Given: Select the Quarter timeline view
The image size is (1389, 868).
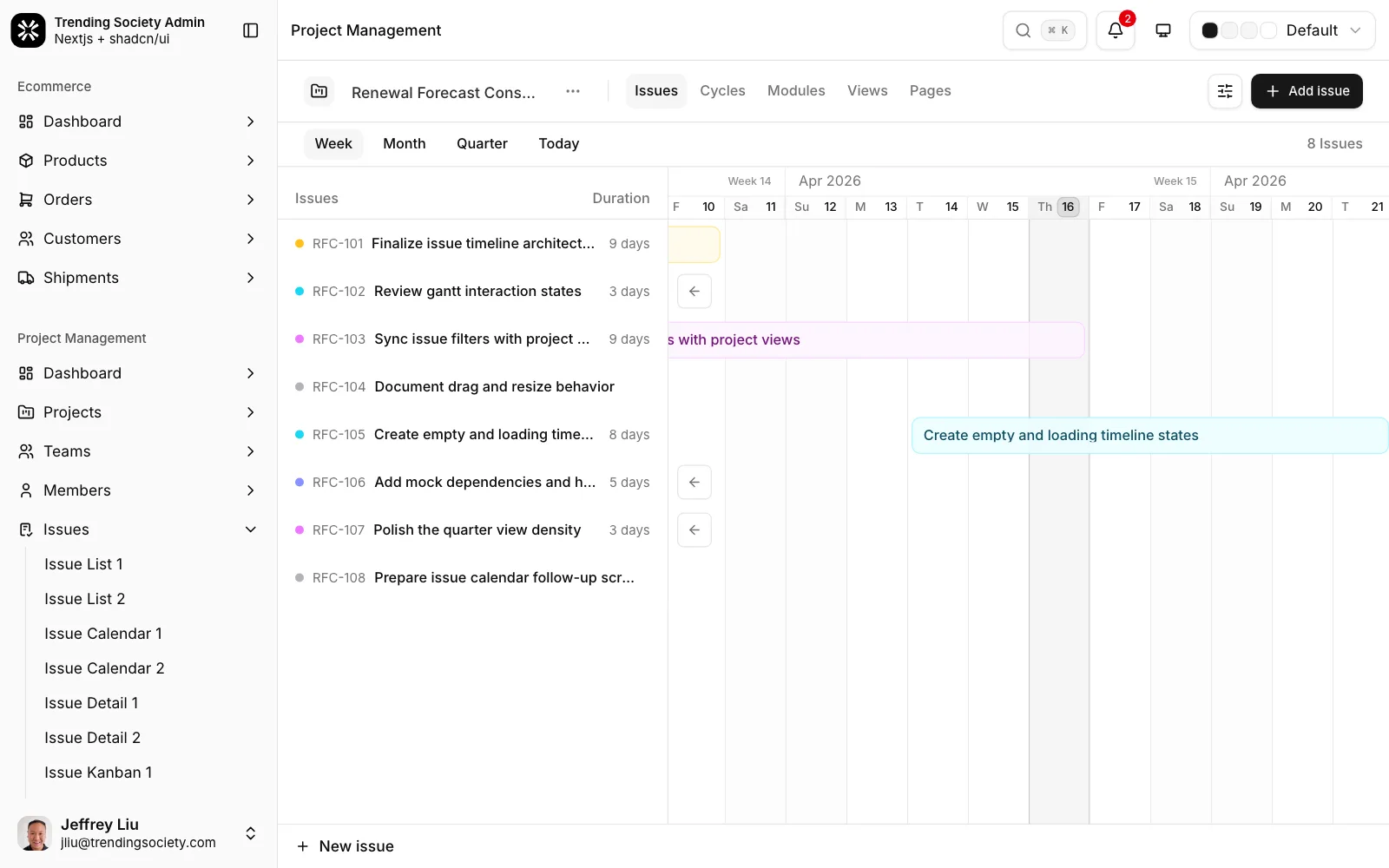Looking at the screenshot, I should click(x=482, y=144).
